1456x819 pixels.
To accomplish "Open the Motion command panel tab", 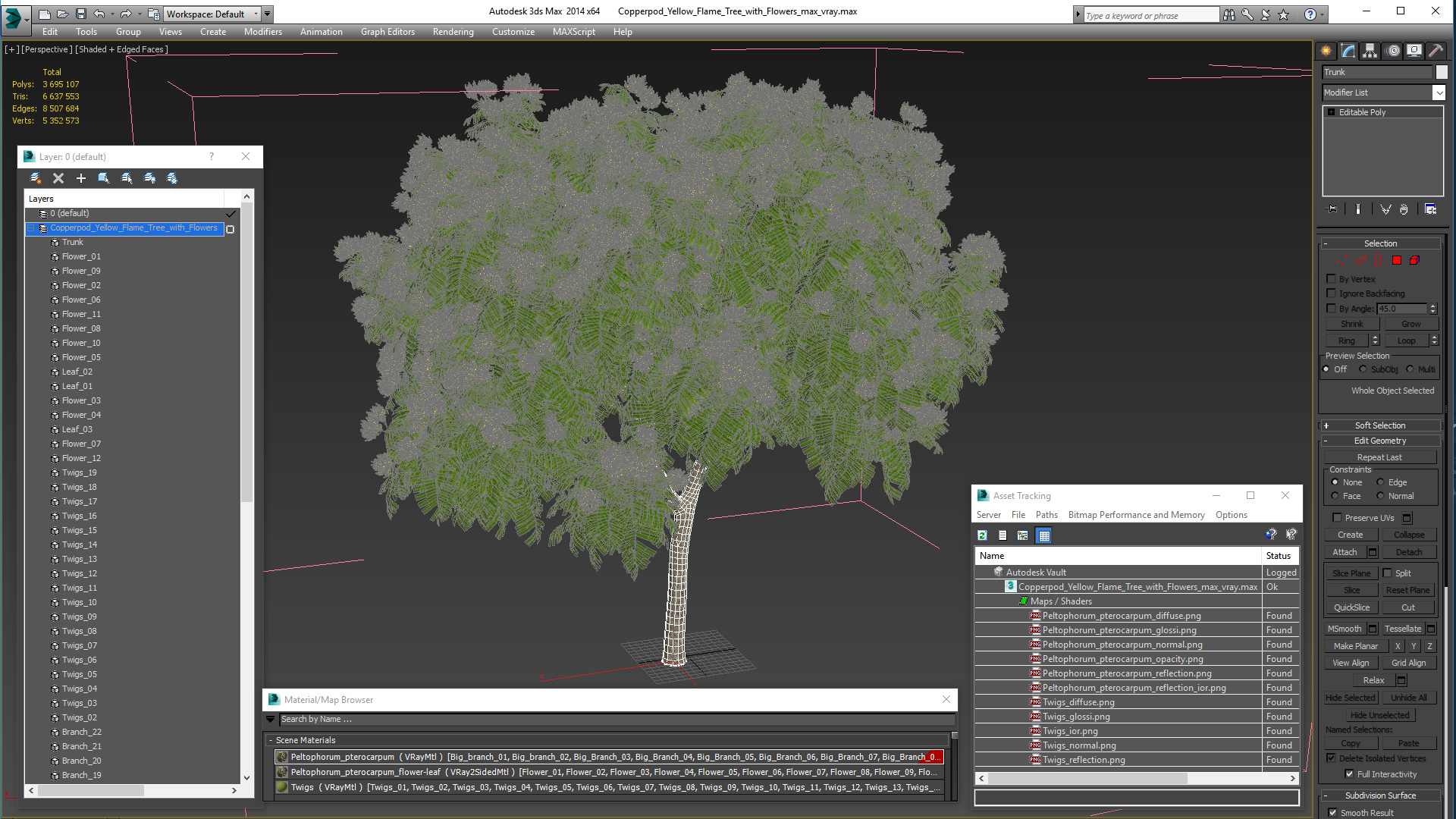I will (x=1393, y=51).
